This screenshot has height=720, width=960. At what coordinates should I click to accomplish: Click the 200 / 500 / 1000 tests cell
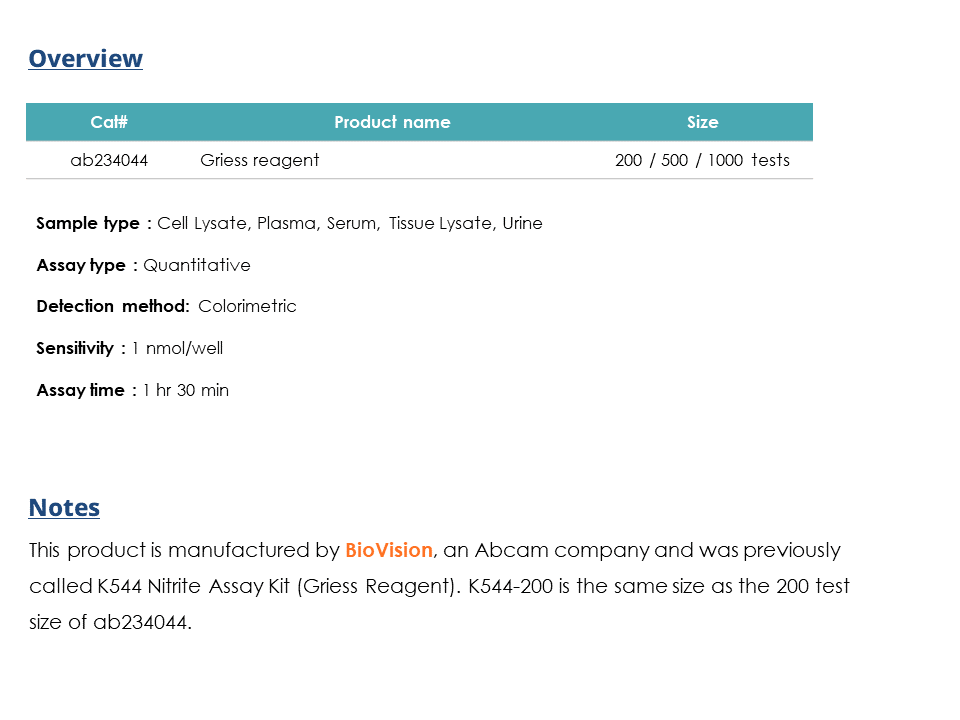pos(702,160)
